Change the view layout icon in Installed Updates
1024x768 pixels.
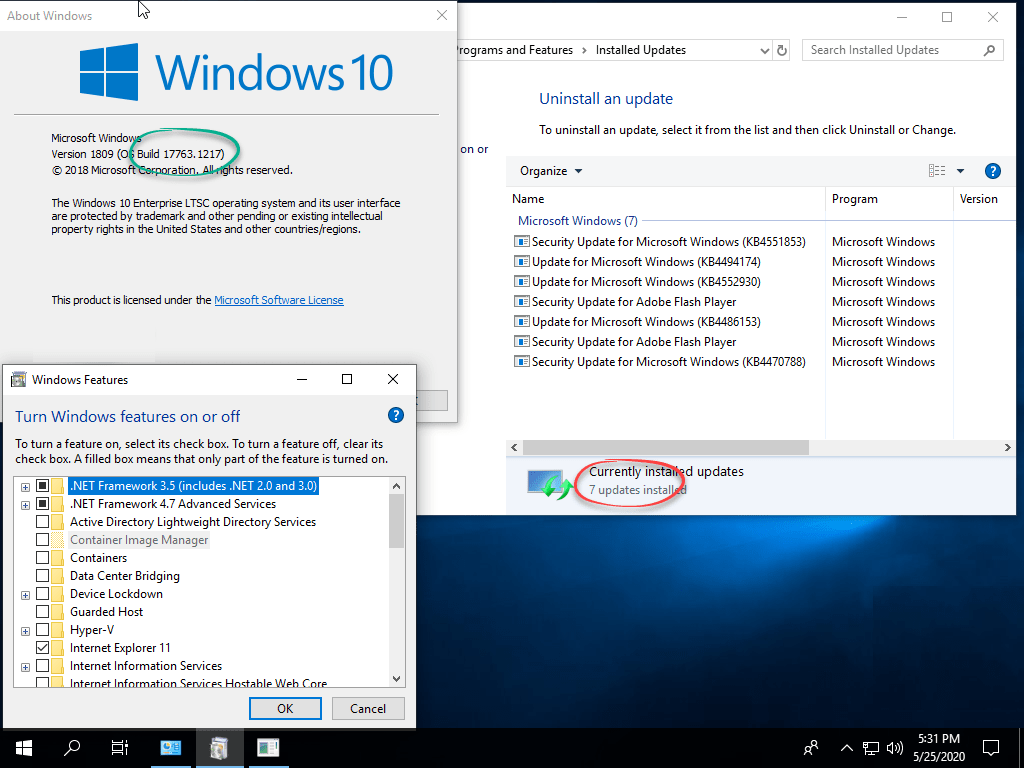936,170
